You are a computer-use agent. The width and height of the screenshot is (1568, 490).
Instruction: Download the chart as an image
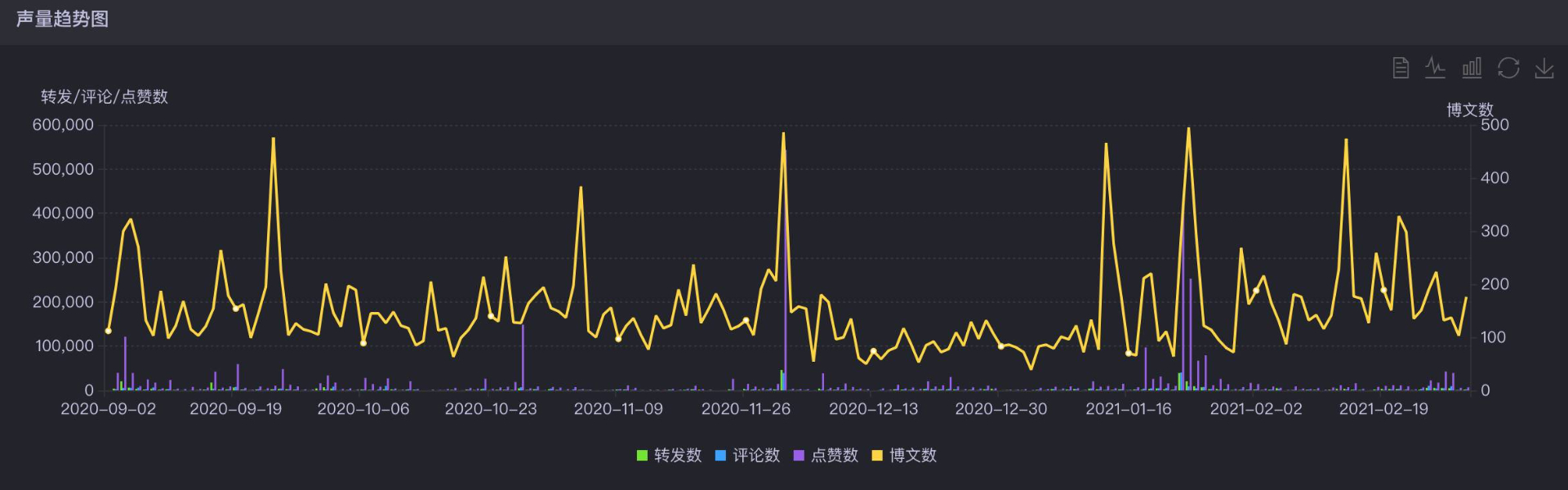pos(1544,68)
